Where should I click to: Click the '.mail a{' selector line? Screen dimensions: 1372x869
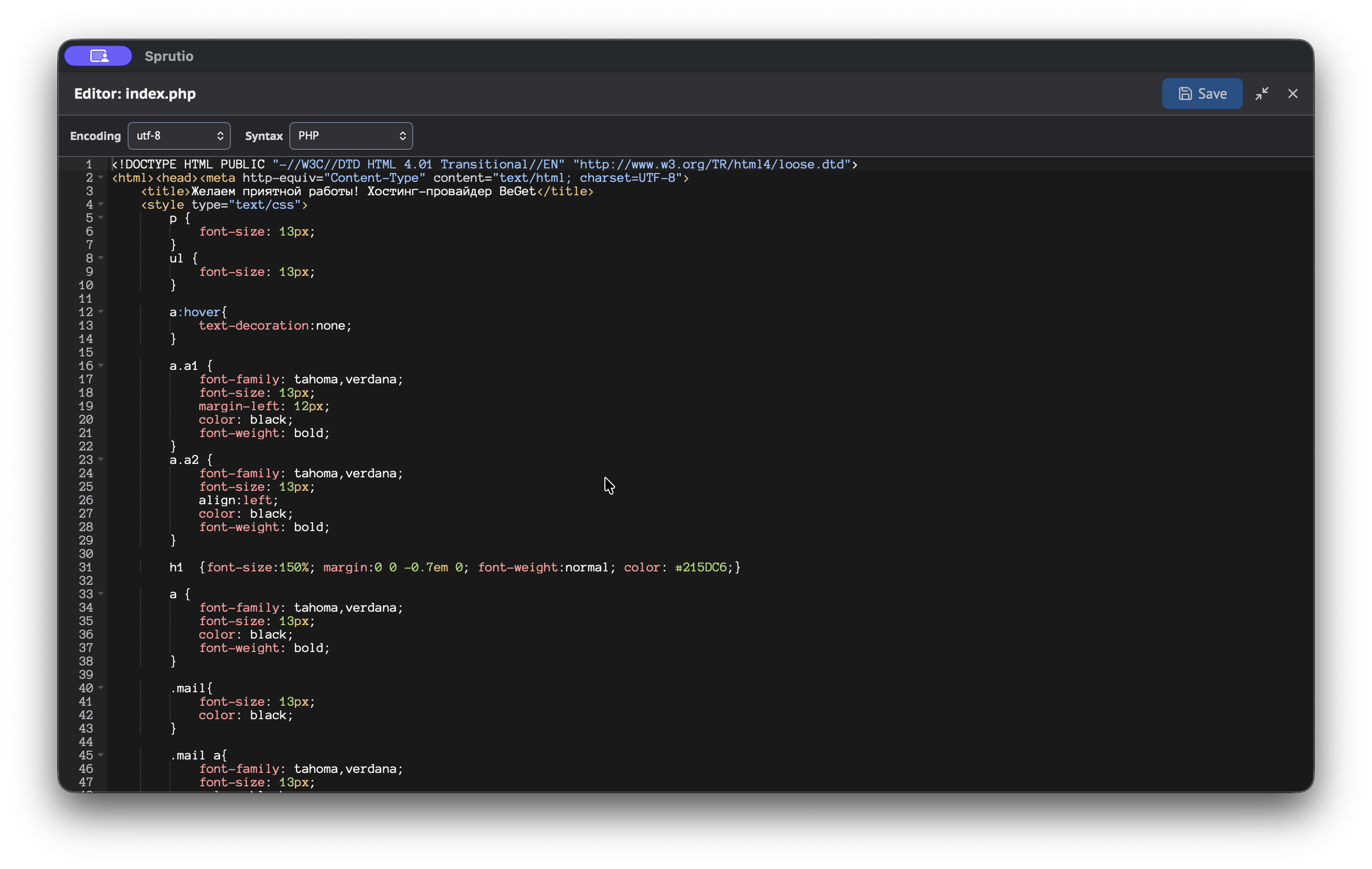(198, 755)
